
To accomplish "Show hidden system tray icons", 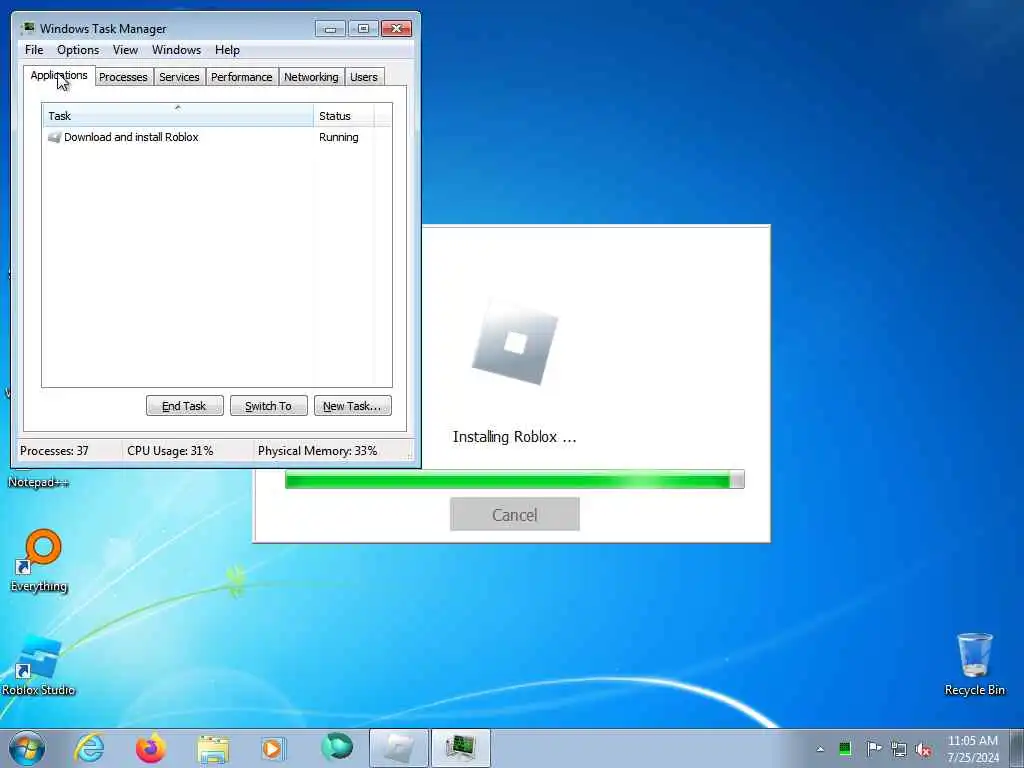I will [820, 749].
